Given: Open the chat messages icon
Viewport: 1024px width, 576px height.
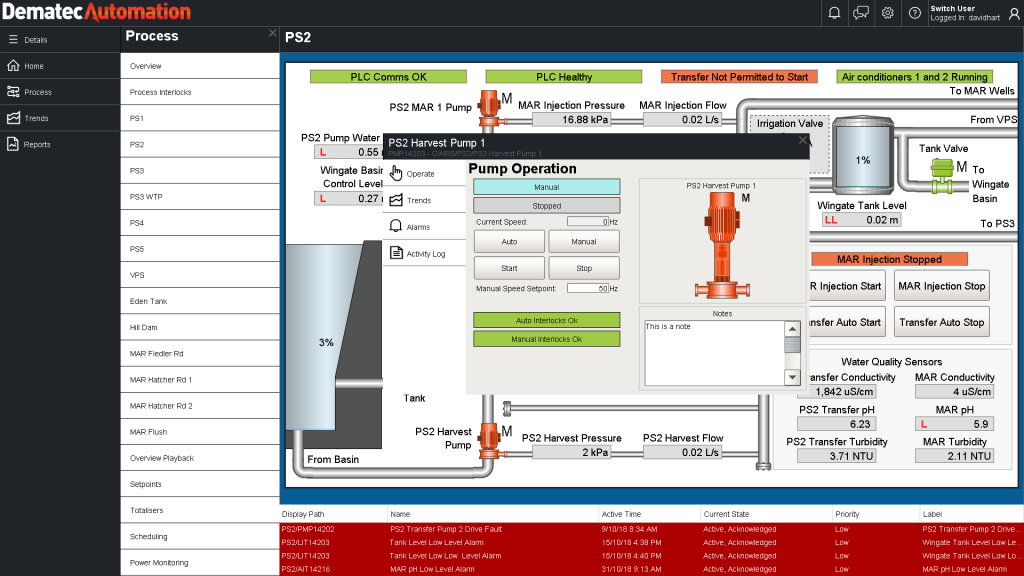Looking at the screenshot, I should coord(861,13).
